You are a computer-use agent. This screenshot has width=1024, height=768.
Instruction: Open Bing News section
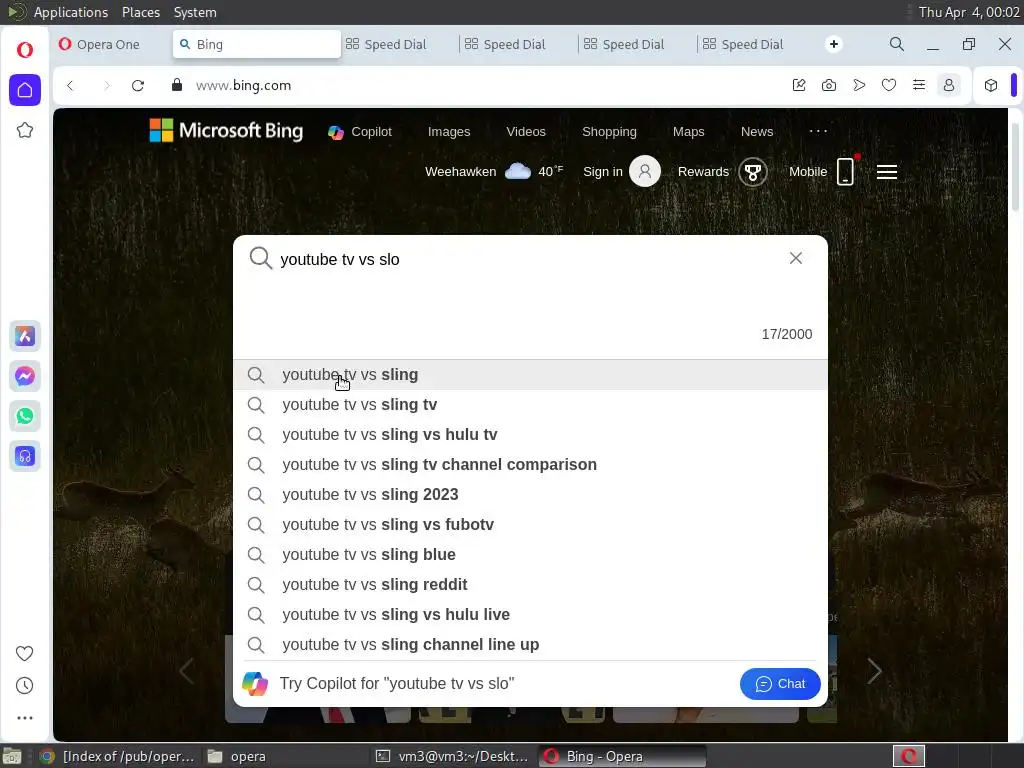tap(756, 131)
